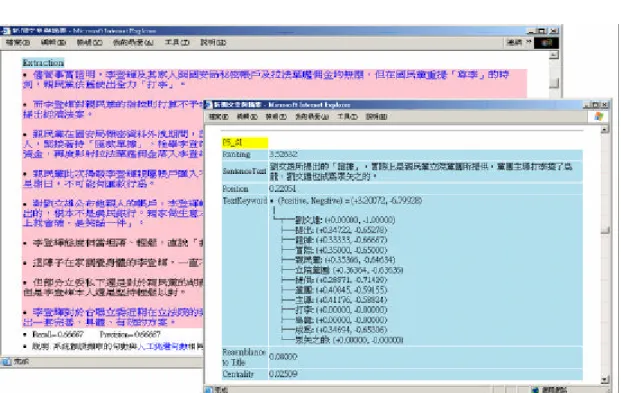Open 說明 menu in the back Extraction window
621x393 pixels.
click(x=213, y=42)
